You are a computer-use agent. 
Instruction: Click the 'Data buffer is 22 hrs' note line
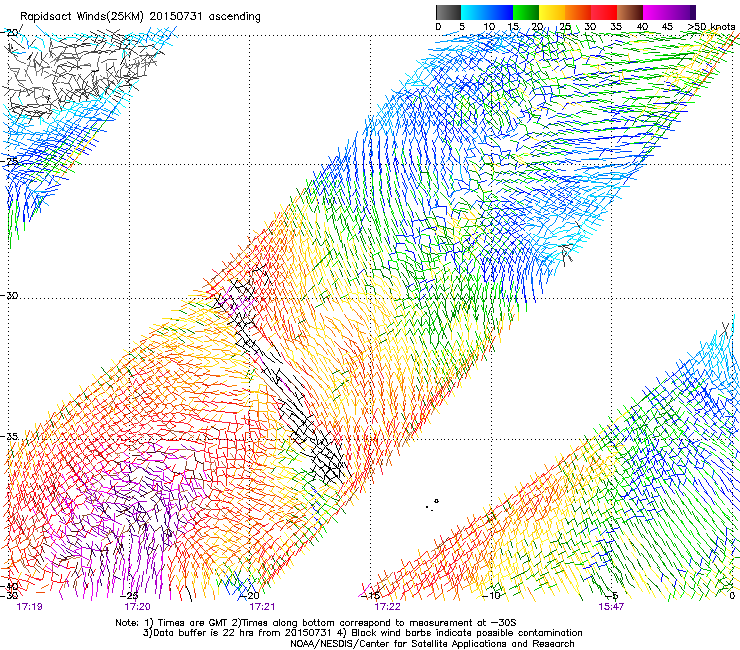click(x=362, y=633)
